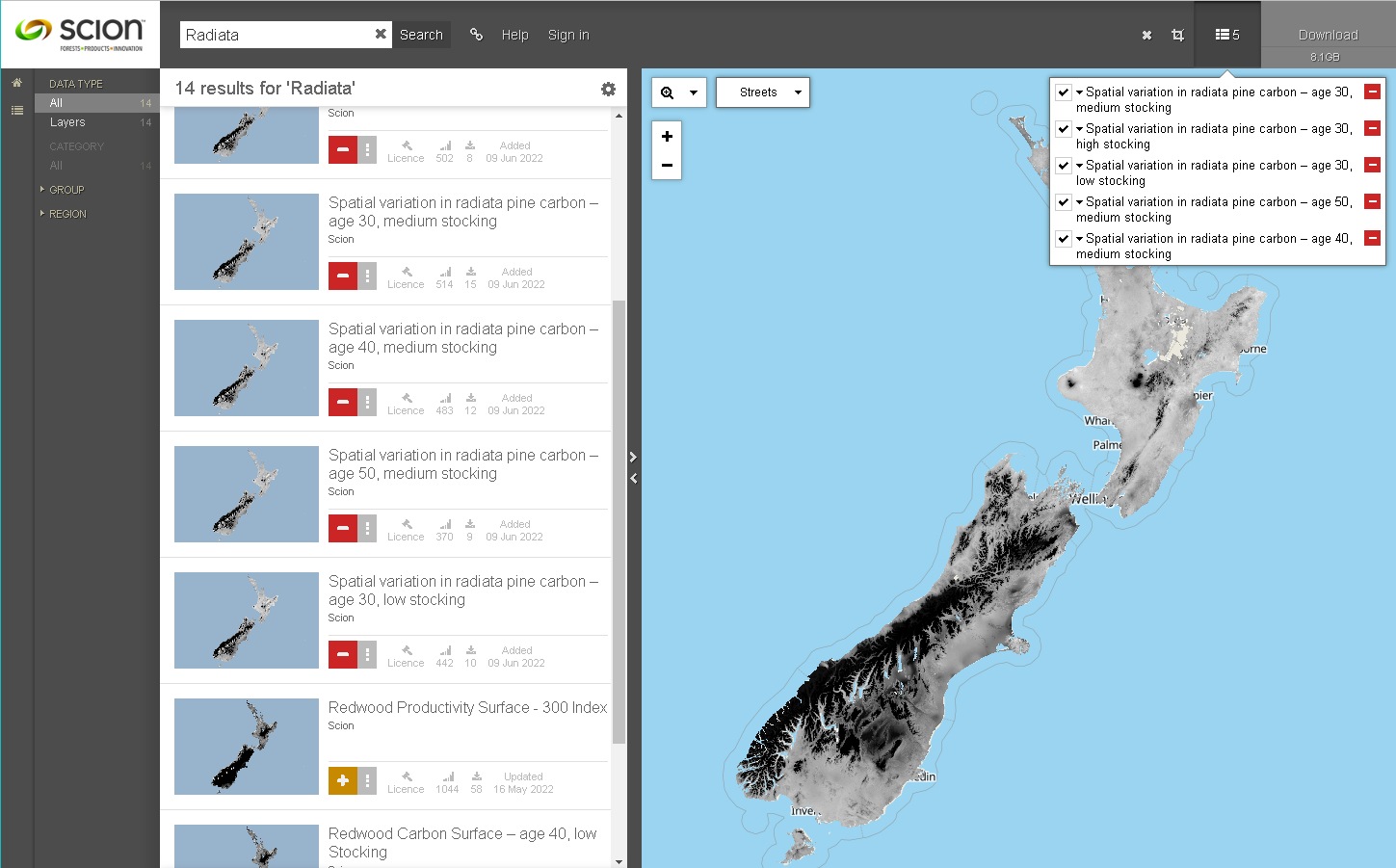Remove age 30 medium stocking result from map

(x=343, y=276)
